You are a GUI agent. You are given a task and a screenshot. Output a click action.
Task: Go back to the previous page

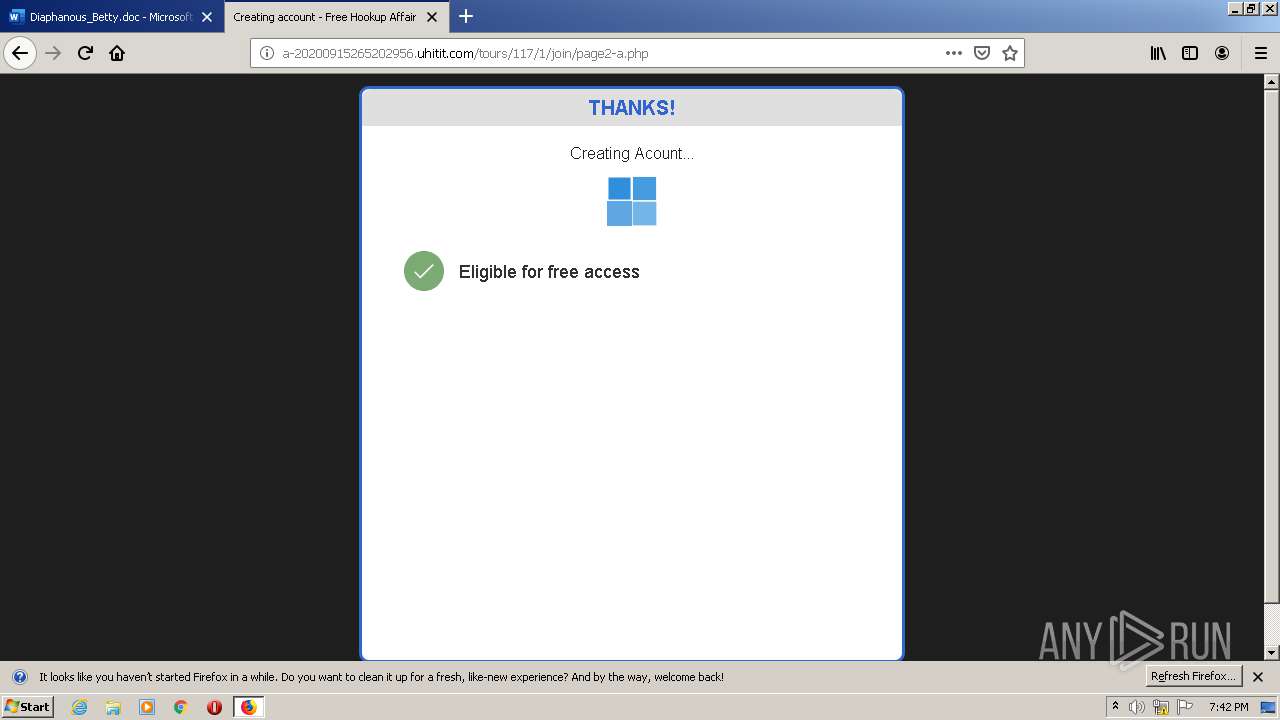[20, 53]
